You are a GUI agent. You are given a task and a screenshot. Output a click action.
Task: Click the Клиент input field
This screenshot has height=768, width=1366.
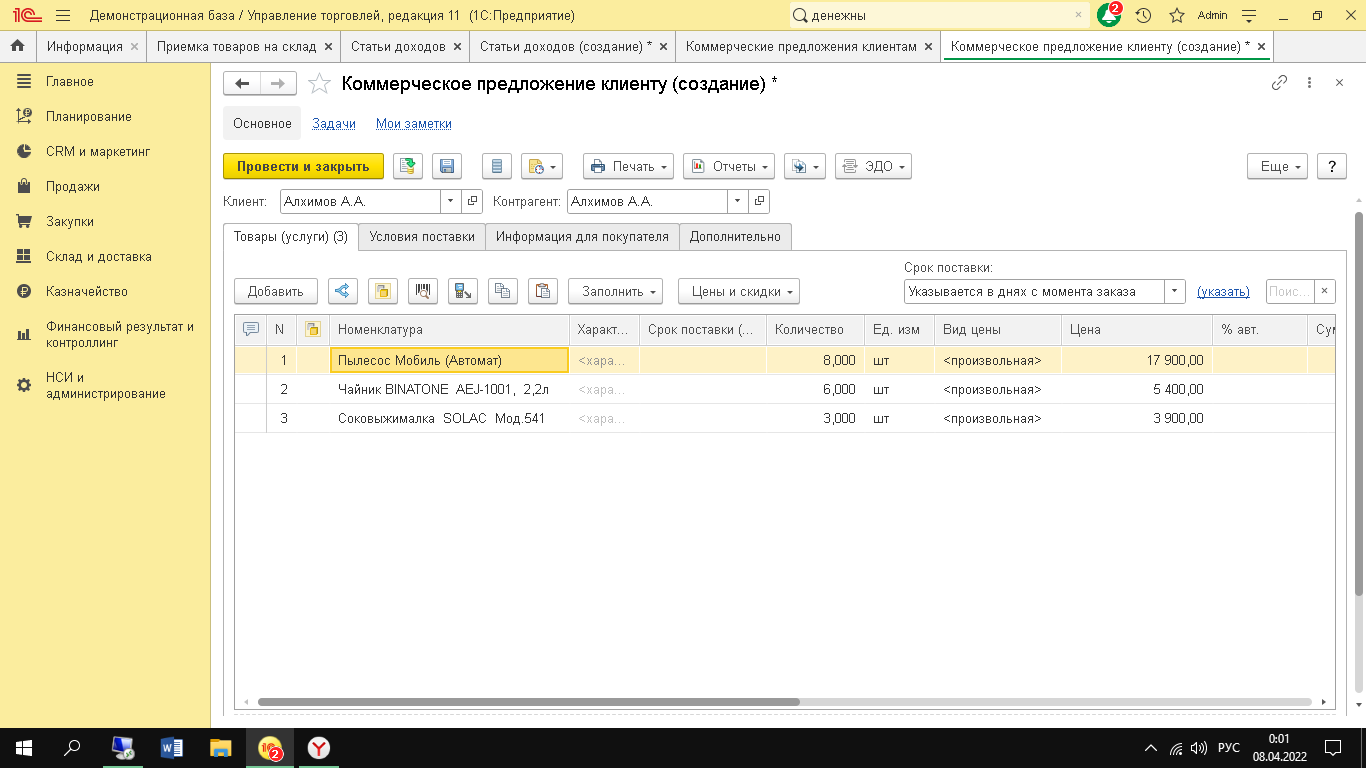360,201
